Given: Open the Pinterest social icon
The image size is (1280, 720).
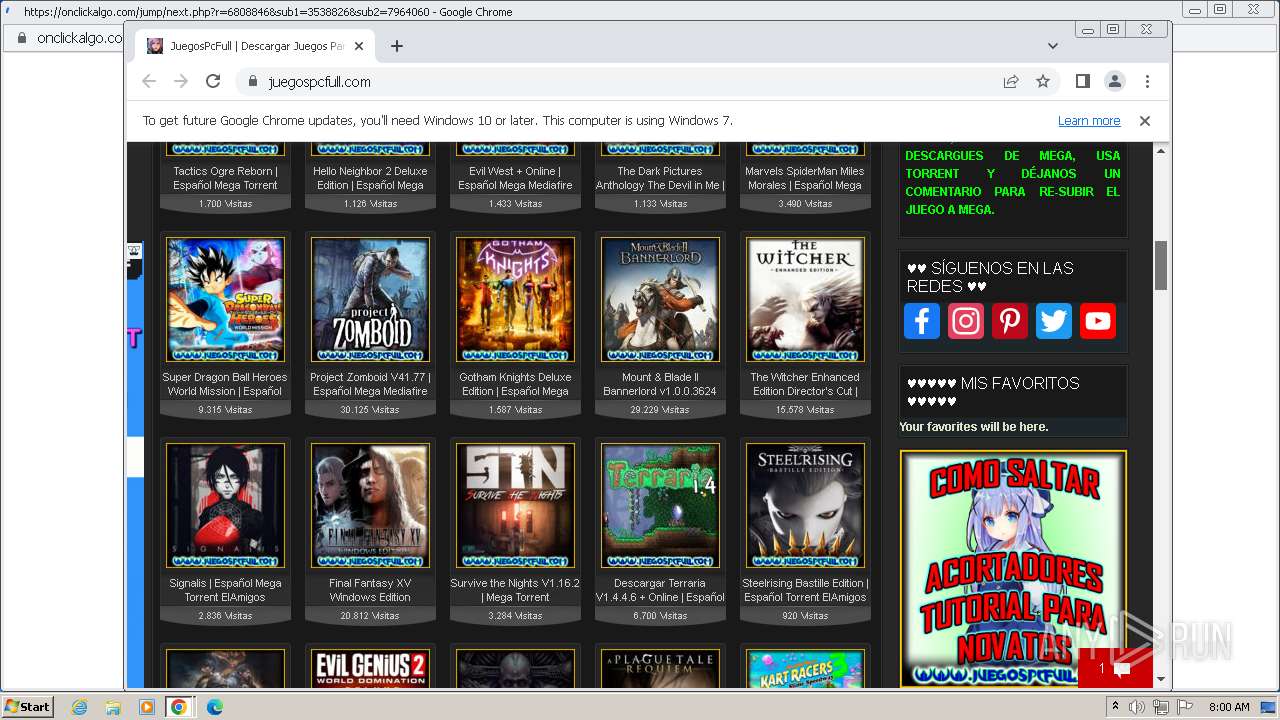Looking at the screenshot, I should coord(1010,321).
